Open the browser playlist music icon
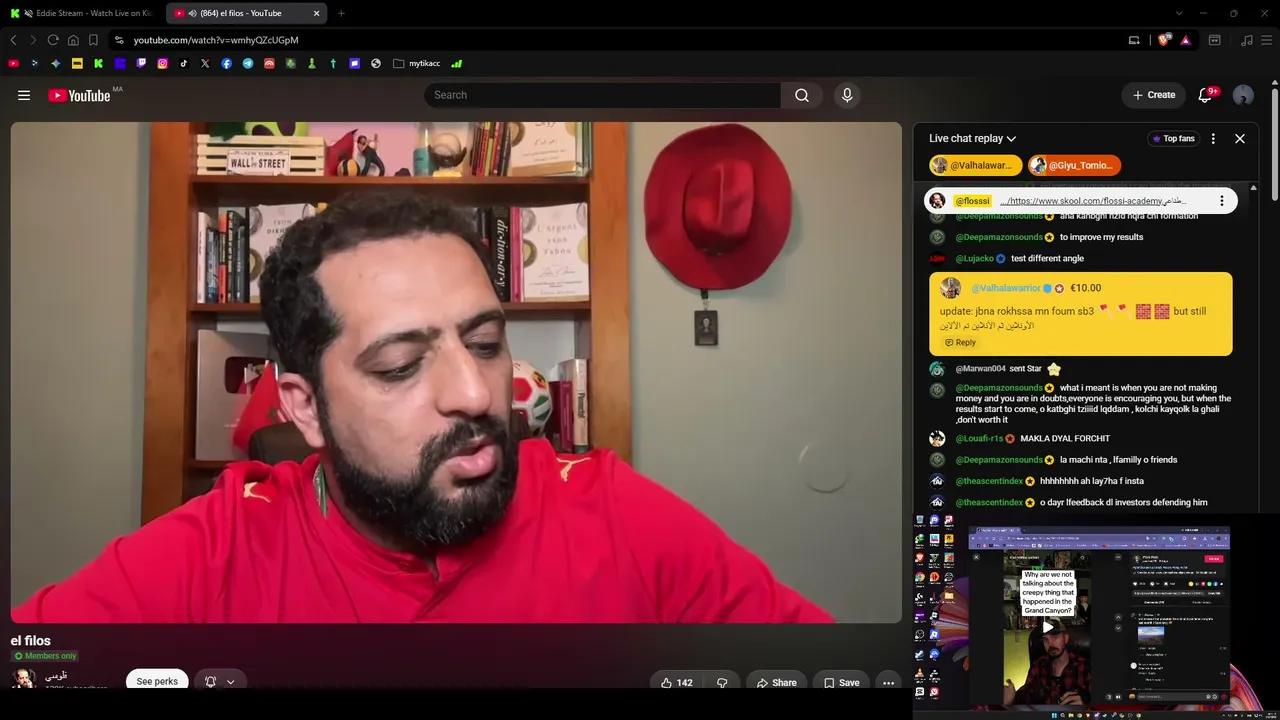 pyautogui.click(x=1246, y=40)
